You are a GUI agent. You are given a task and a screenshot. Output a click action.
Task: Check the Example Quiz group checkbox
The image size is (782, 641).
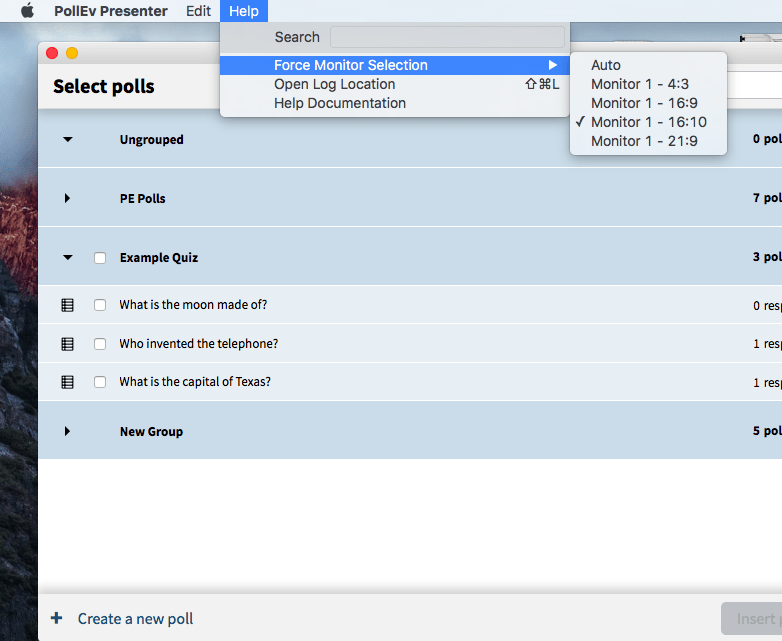[100, 258]
